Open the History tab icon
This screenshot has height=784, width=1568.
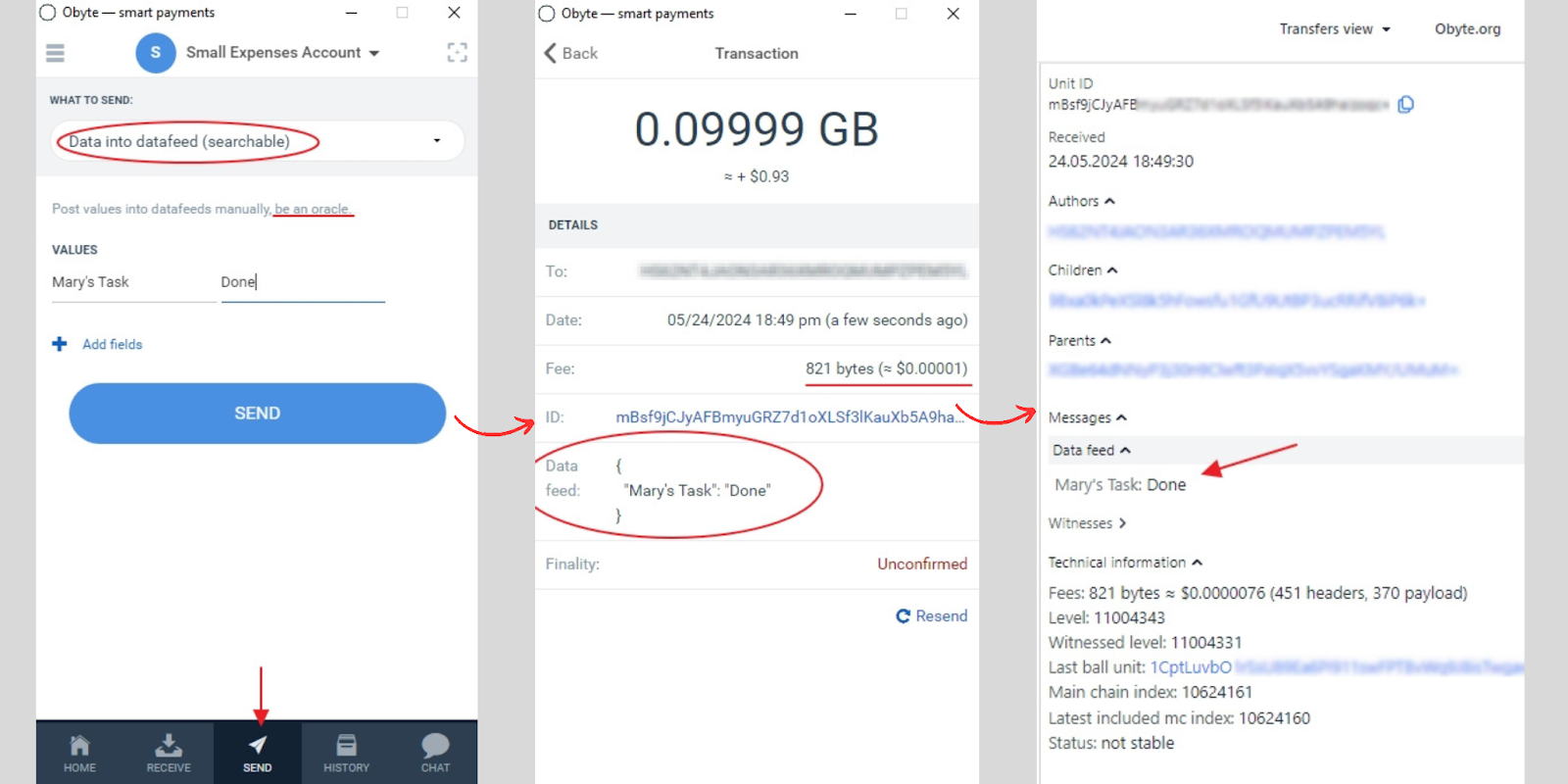coord(346,746)
